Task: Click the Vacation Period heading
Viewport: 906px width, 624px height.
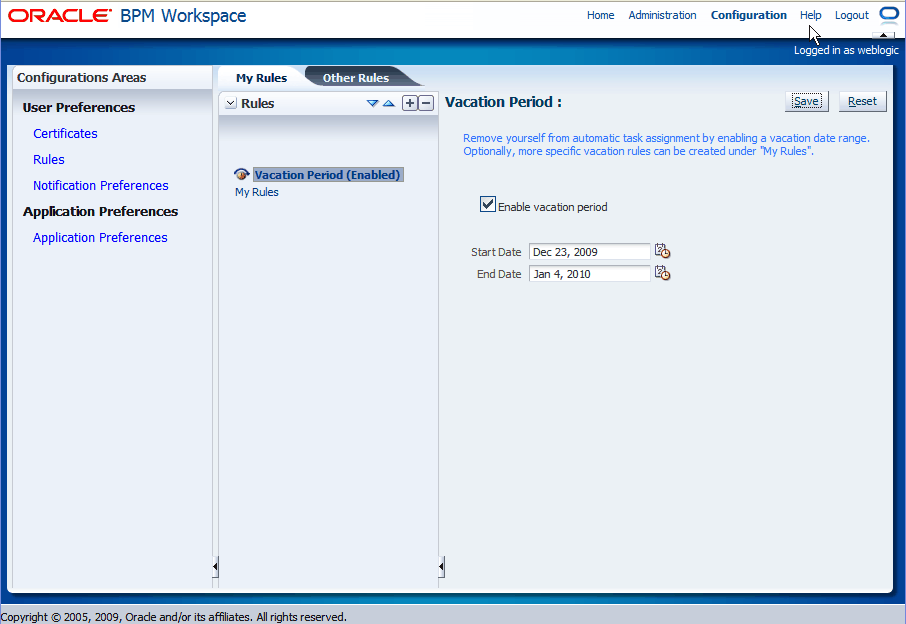Action: tap(503, 102)
